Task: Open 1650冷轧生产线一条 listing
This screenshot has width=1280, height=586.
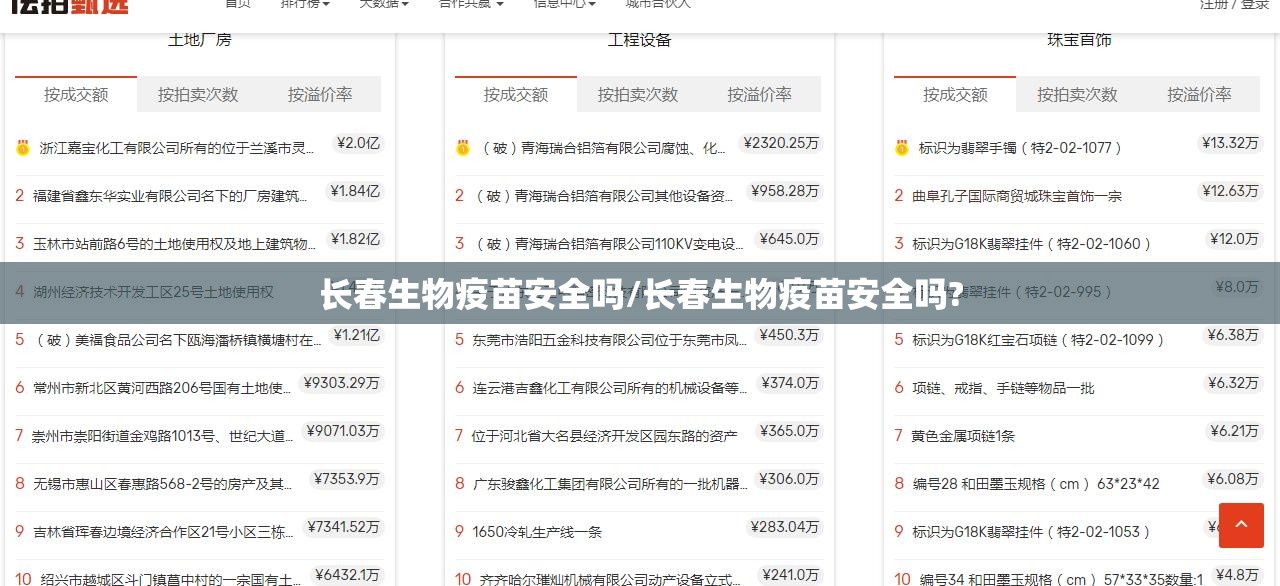Action: 537,532
